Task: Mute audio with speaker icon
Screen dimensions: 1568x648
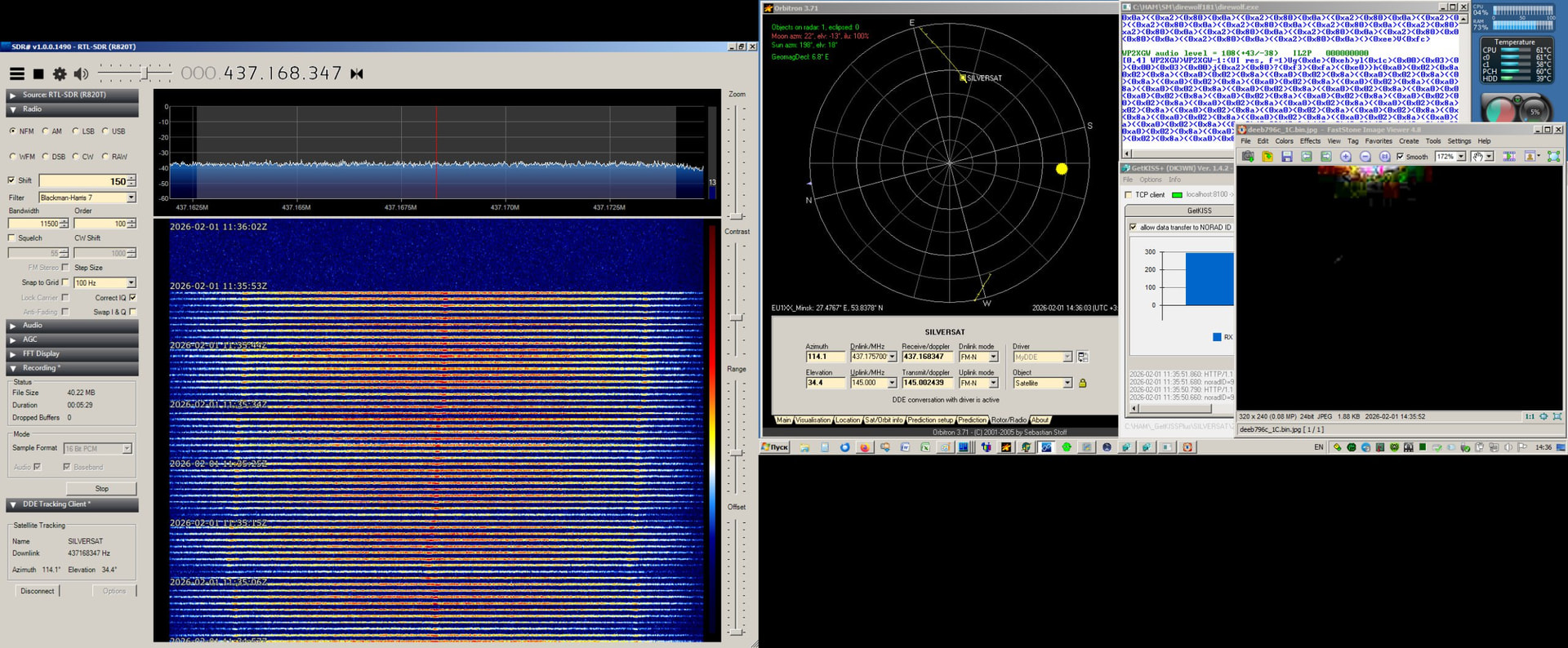Action: point(81,74)
